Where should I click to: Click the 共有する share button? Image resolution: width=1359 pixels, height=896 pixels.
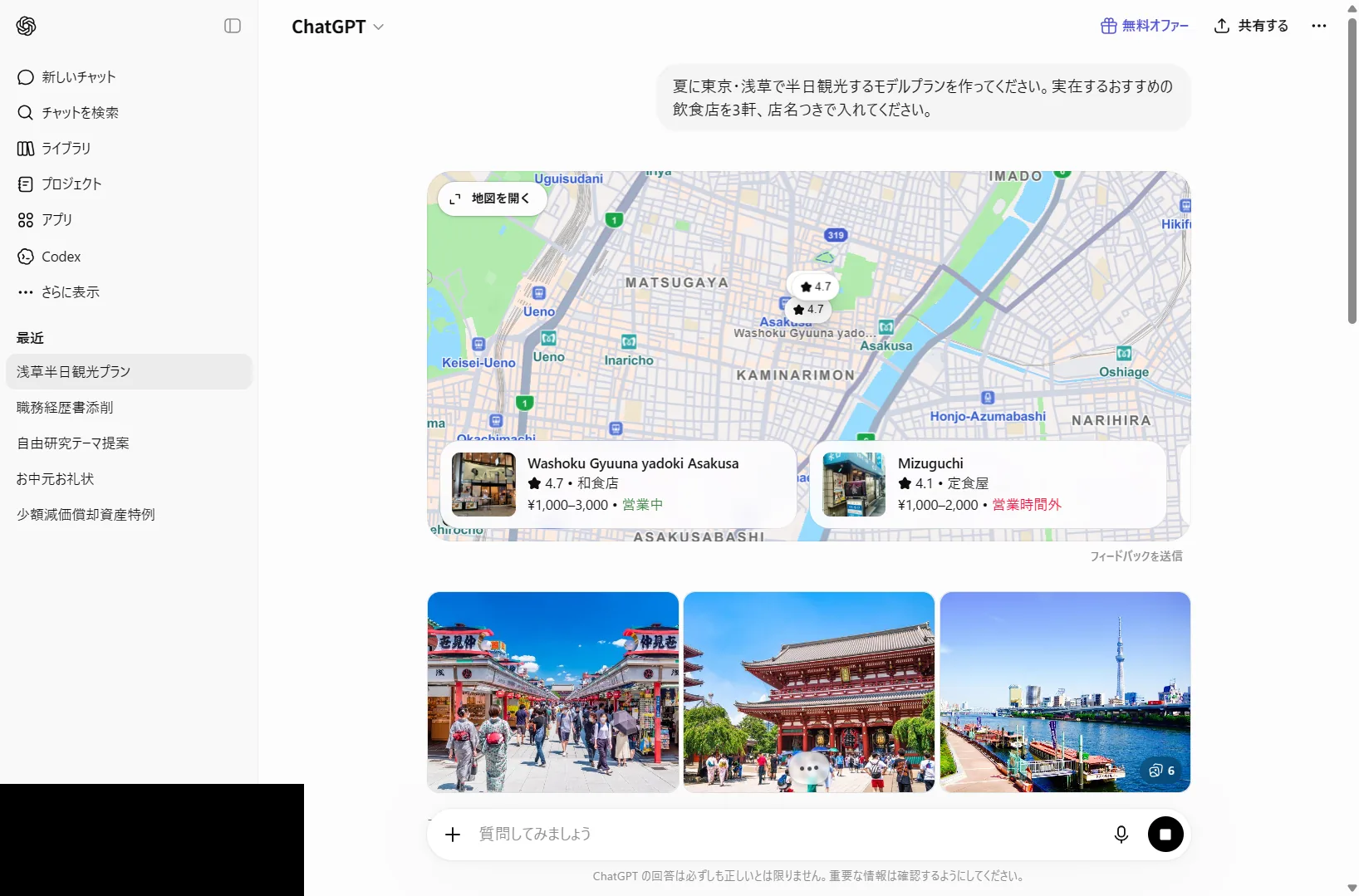point(1251,26)
